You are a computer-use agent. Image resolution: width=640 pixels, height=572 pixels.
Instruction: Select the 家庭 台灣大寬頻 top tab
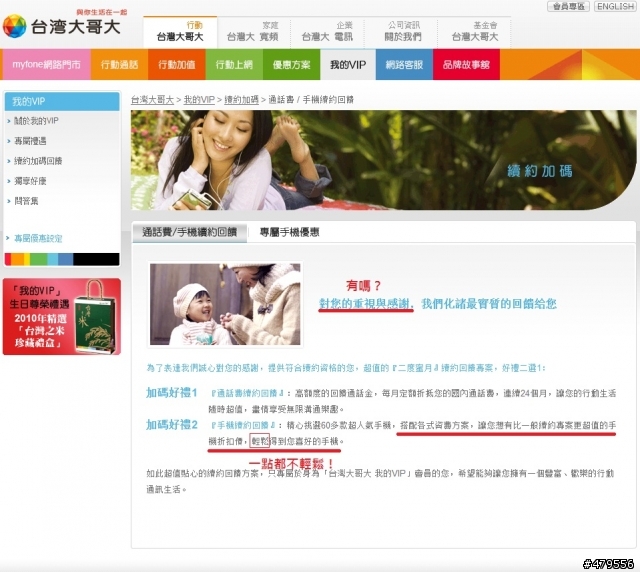coord(253,32)
